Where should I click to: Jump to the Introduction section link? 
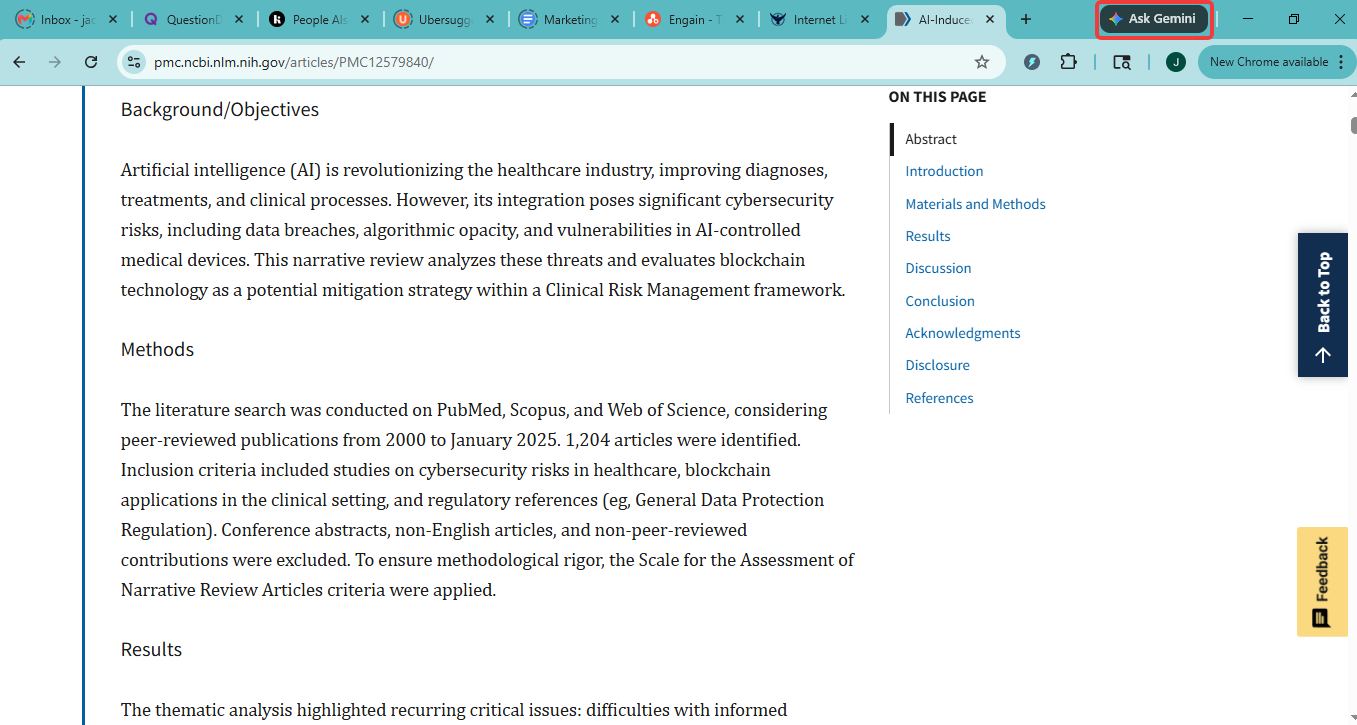tap(944, 171)
